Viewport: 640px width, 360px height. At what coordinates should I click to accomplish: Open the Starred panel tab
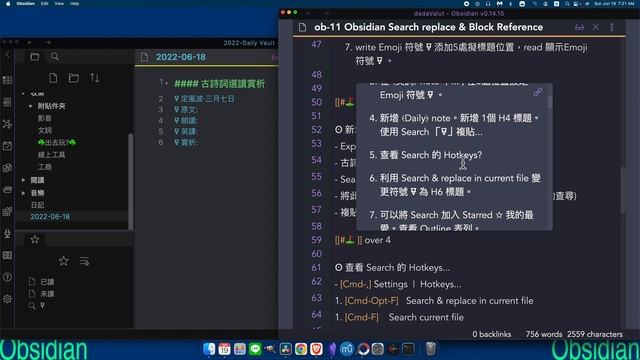point(35,240)
